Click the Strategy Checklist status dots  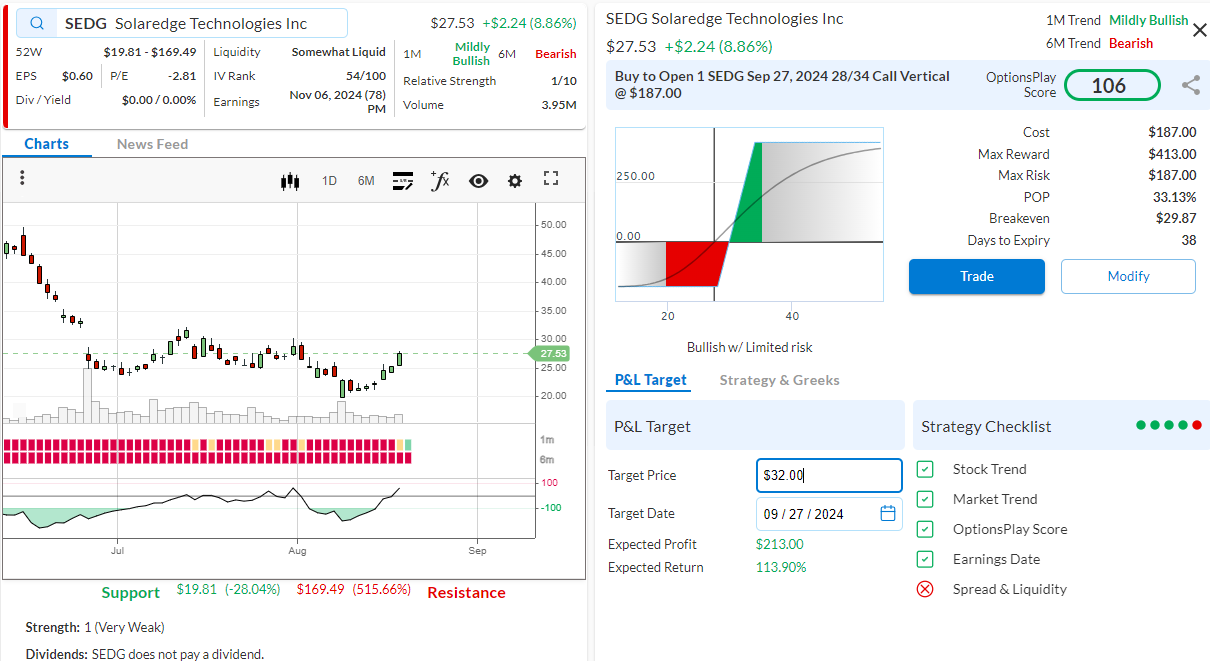pyautogui.click(x=1169, y=425)
